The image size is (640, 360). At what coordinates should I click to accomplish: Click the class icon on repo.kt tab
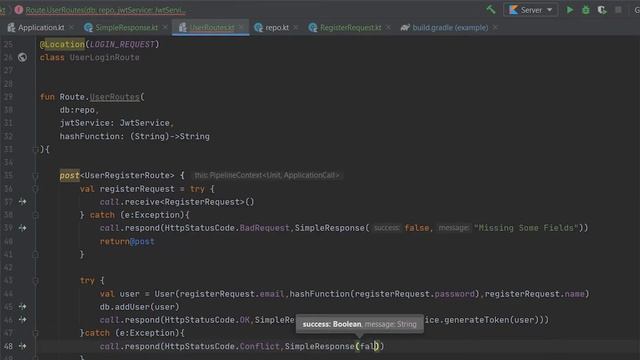click(x=258, y=27)
